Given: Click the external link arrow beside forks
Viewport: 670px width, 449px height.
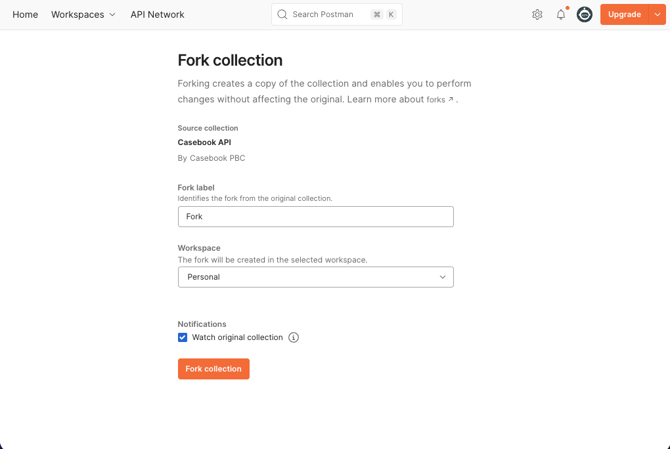Looking at the screenshot, I should (451, 100).
